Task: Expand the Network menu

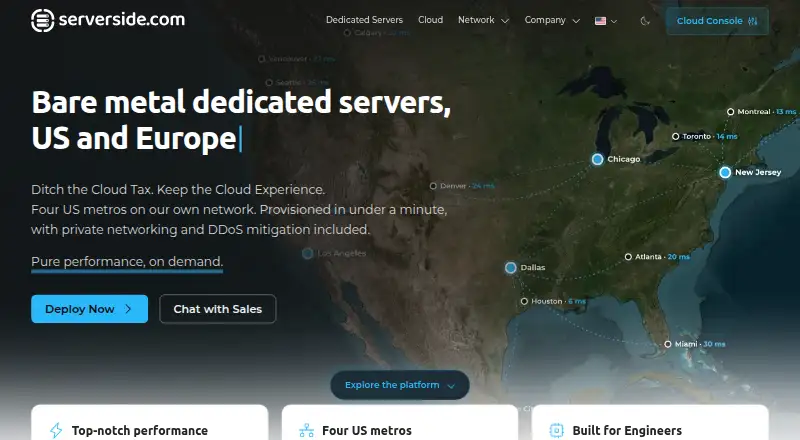Action: [483, 20]
